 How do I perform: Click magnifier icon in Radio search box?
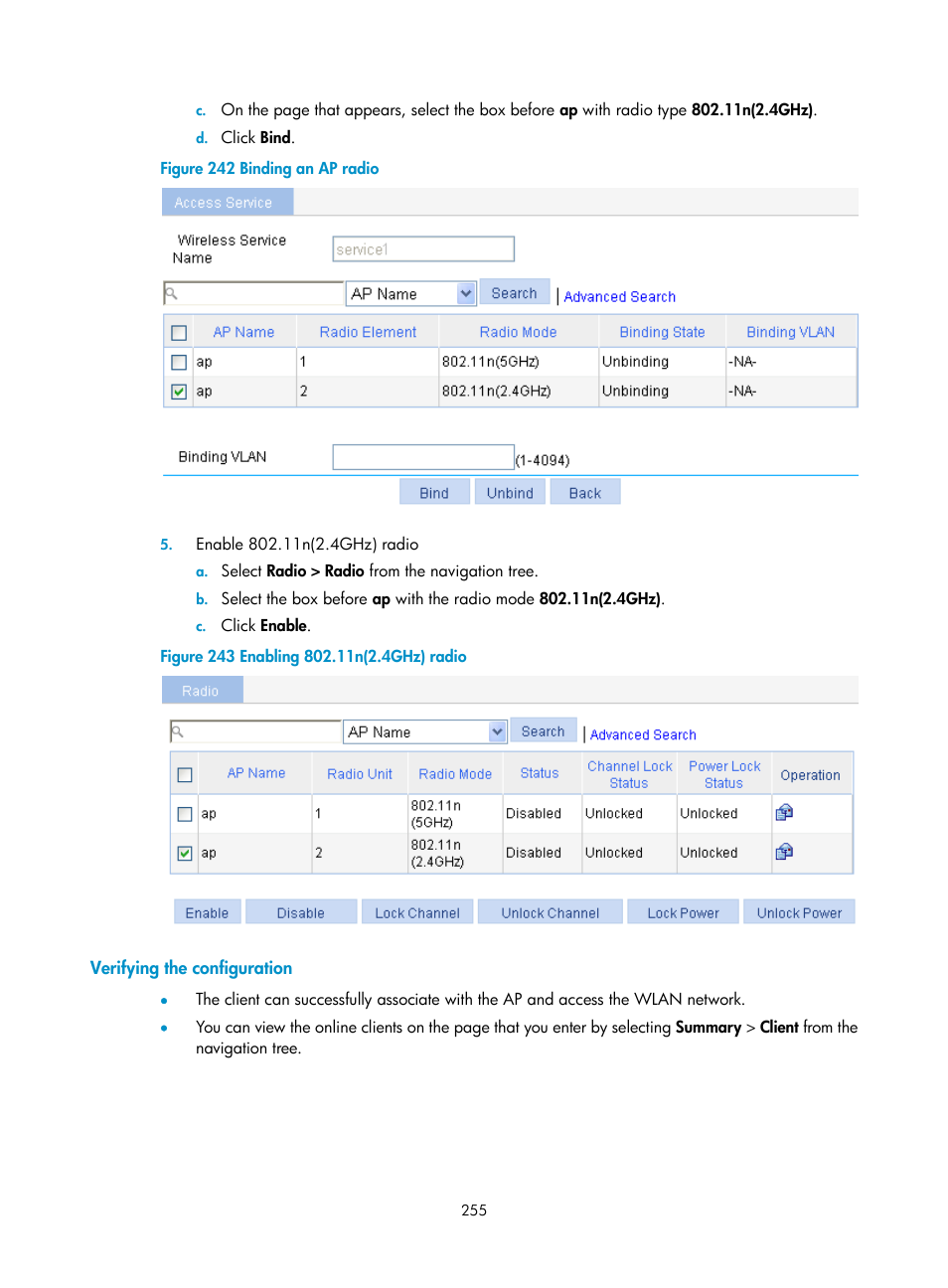pos(178,731)
